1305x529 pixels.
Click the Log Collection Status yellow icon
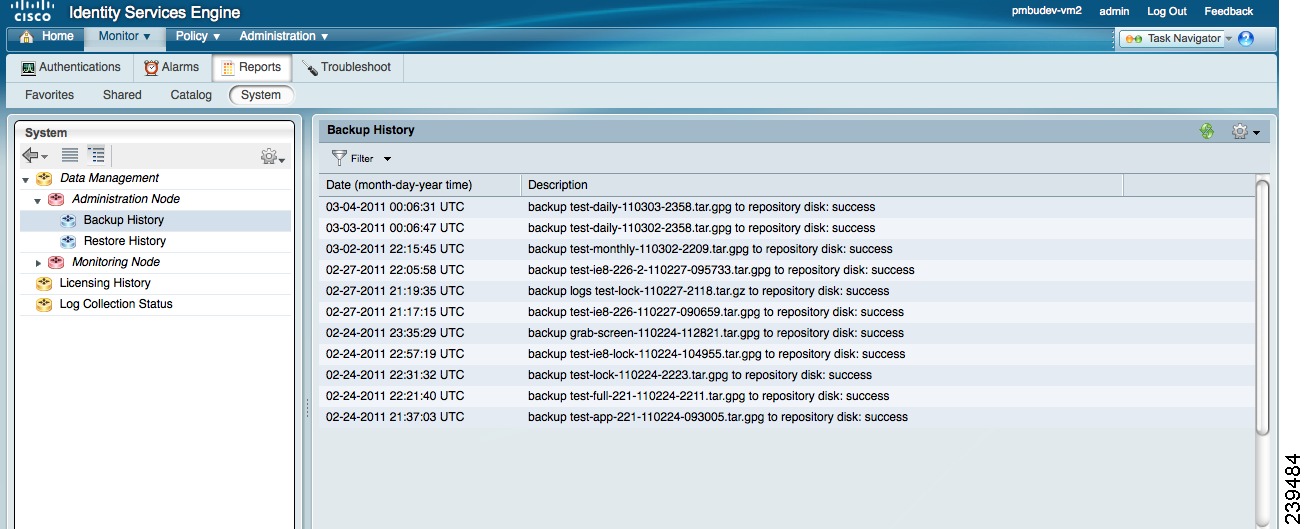[43, 305]
